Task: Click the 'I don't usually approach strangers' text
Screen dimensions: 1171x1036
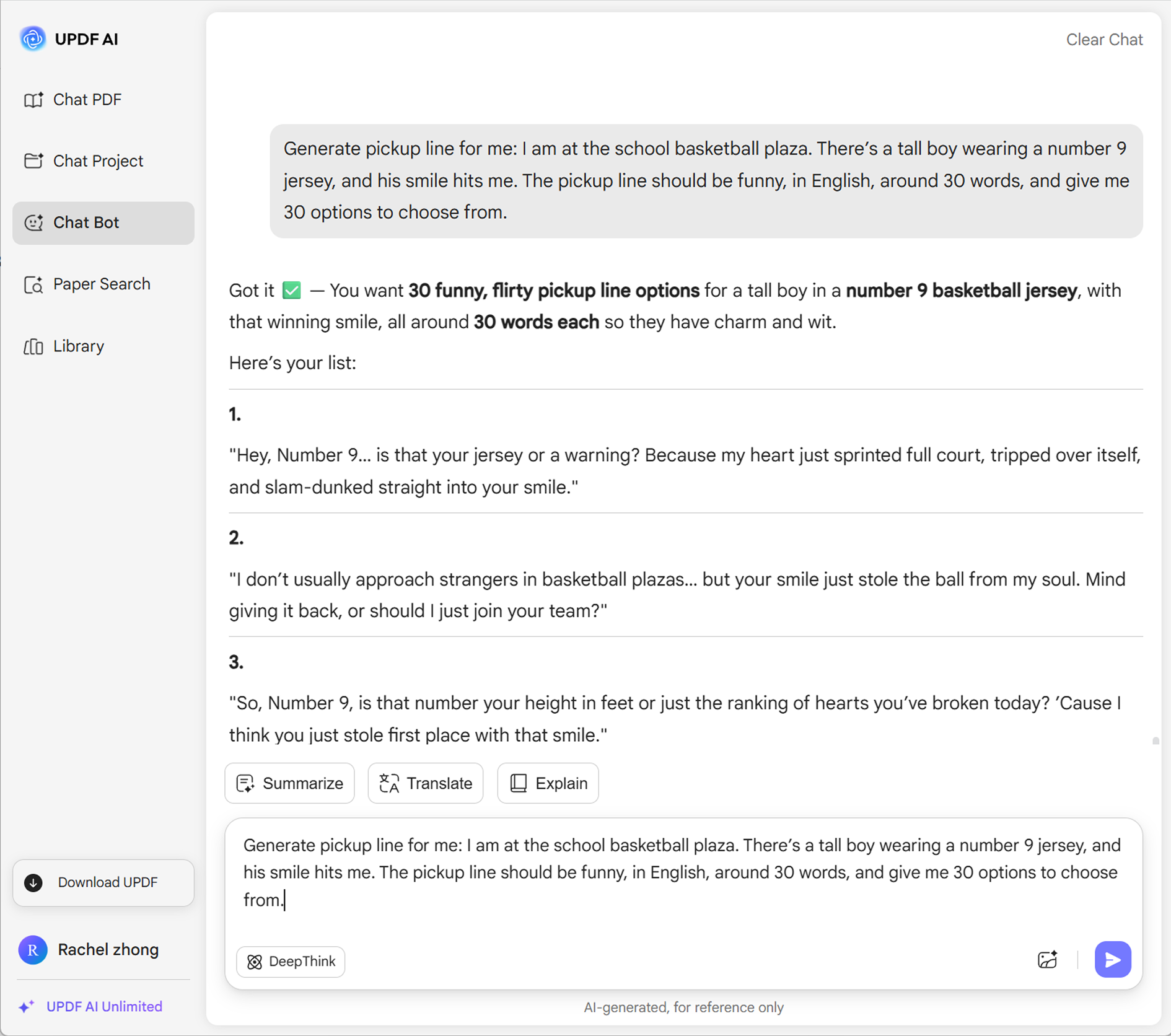Action: click(x=677, y=595)
